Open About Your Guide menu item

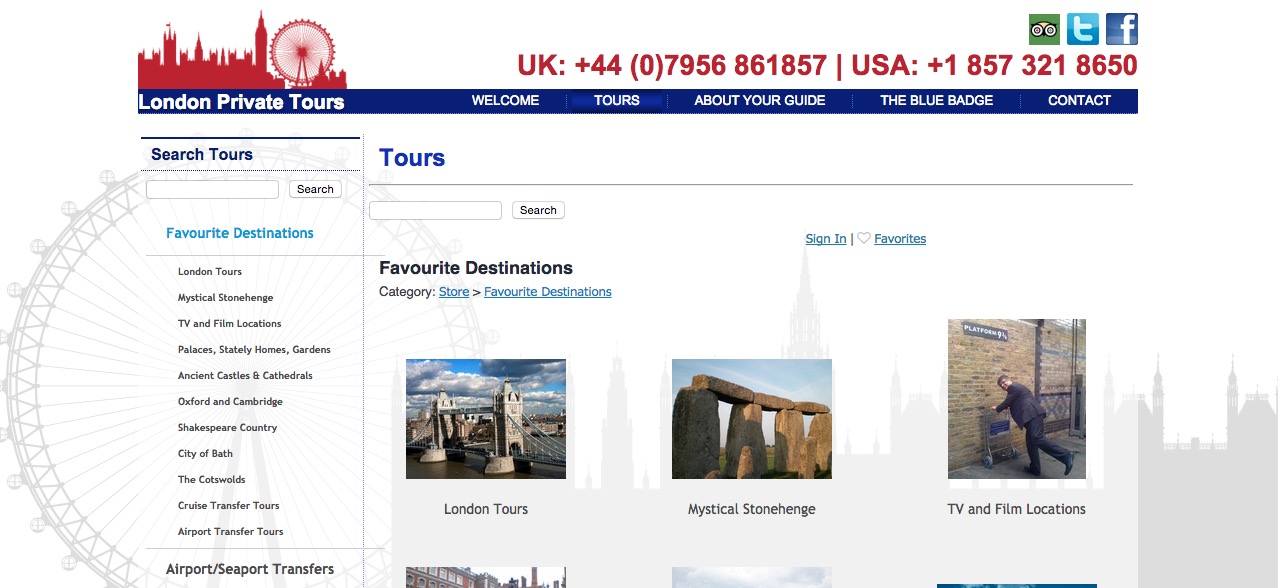[760, 100]
